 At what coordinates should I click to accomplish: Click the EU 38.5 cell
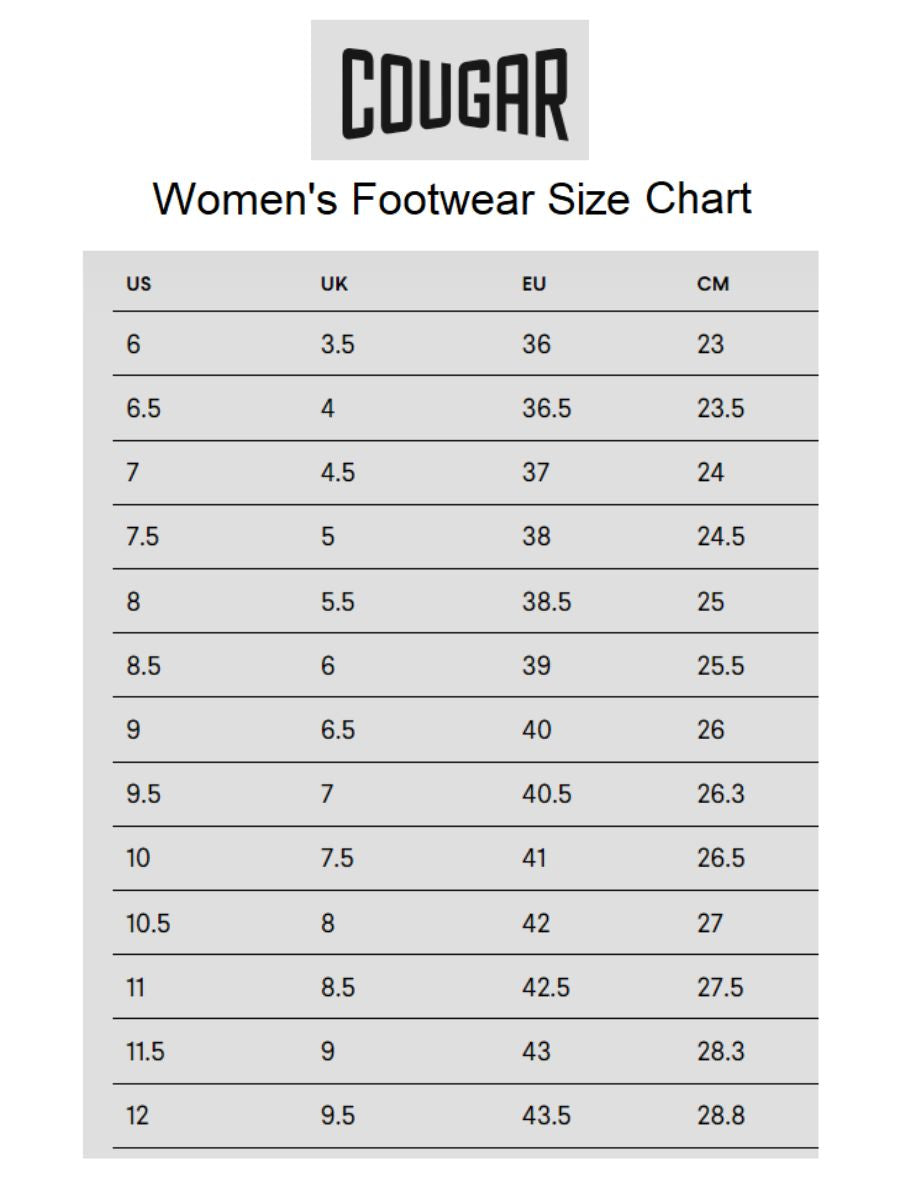pyautogui.click(x=546, y=602)
